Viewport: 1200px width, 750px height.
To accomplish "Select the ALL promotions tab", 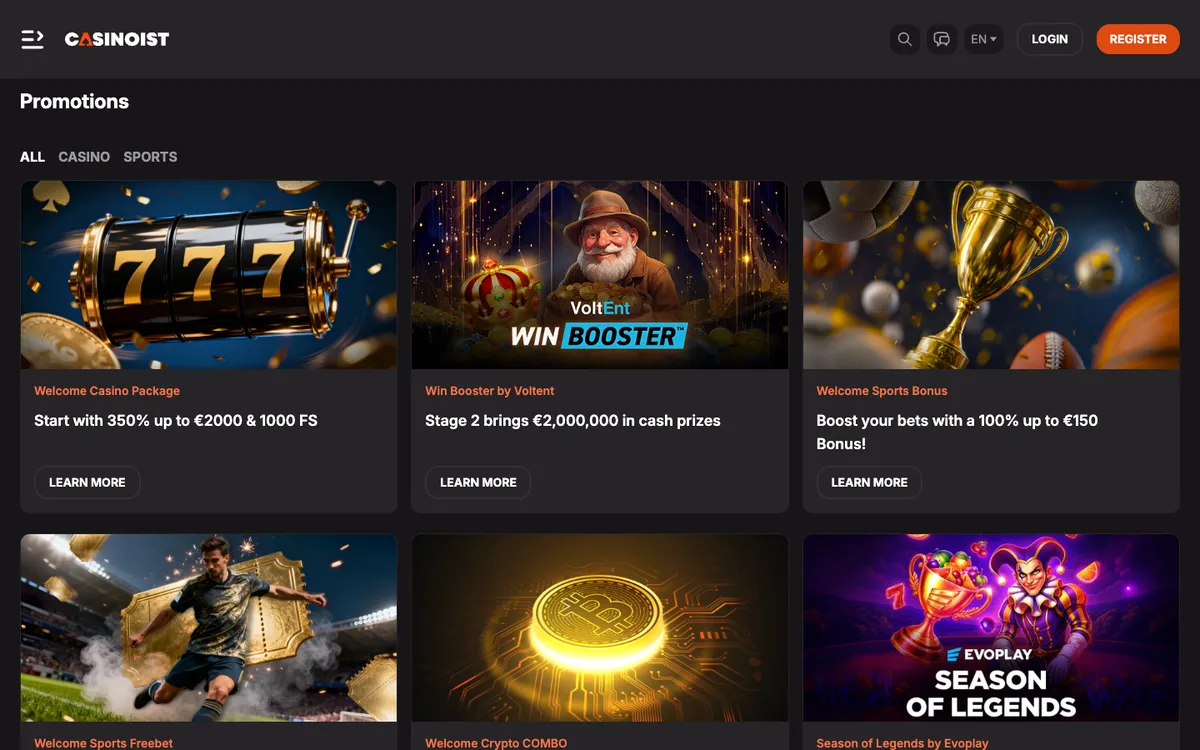I will [33, 157].
